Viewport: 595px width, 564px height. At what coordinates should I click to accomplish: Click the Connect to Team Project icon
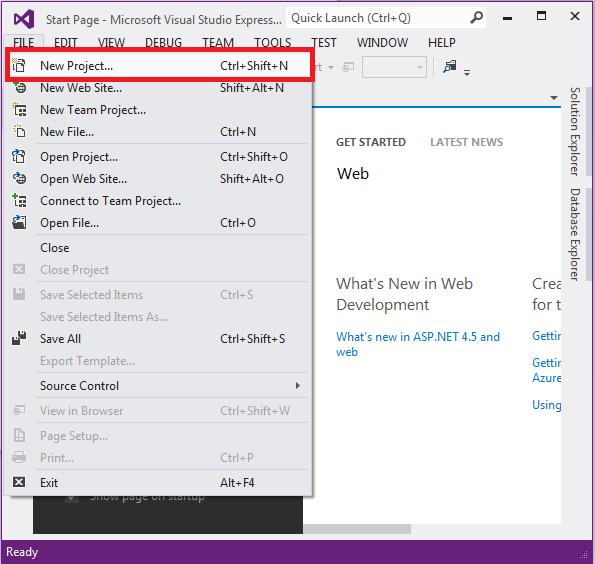point(19,200)
